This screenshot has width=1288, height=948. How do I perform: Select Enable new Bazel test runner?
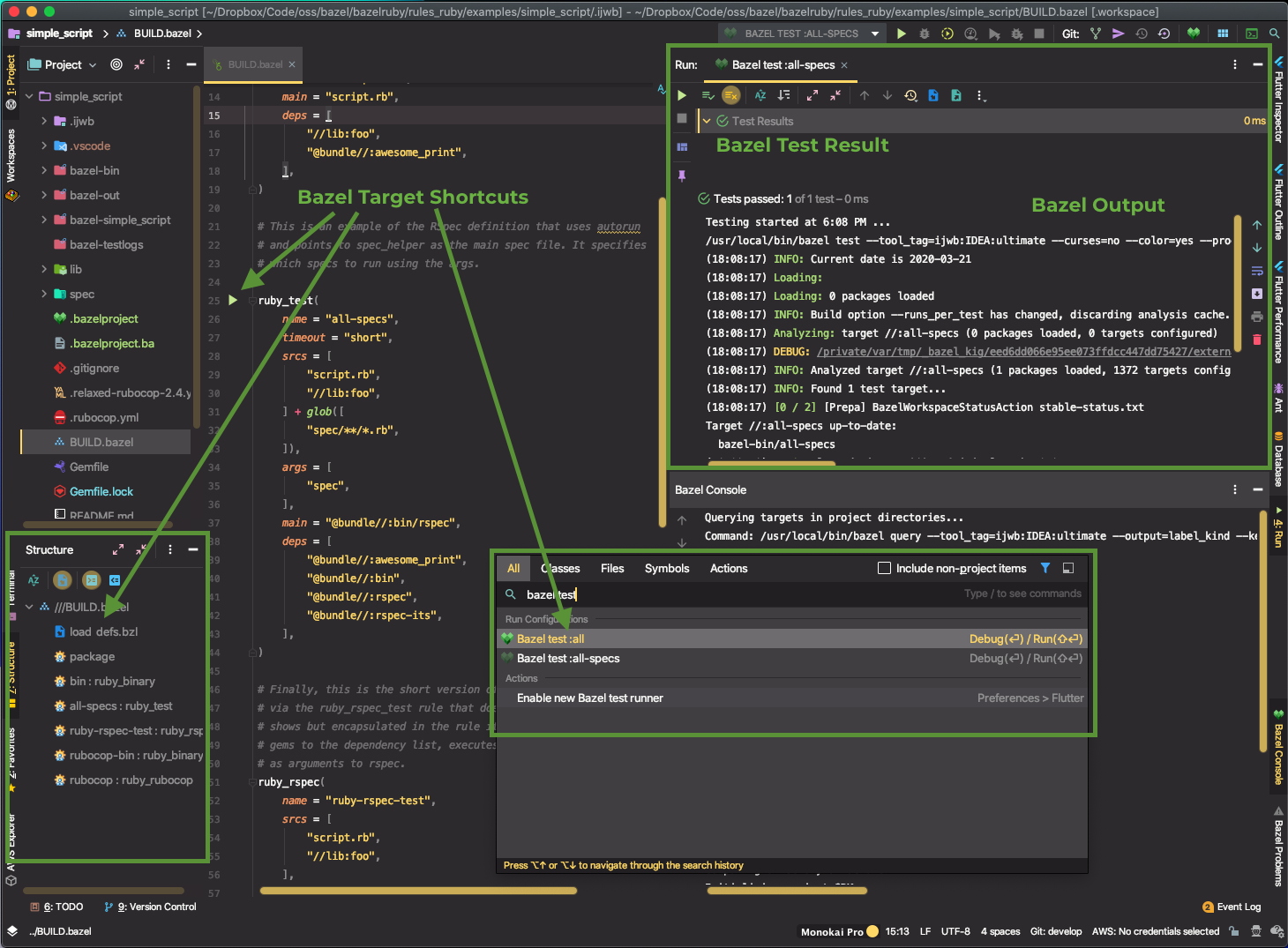(x=589, y=698)
